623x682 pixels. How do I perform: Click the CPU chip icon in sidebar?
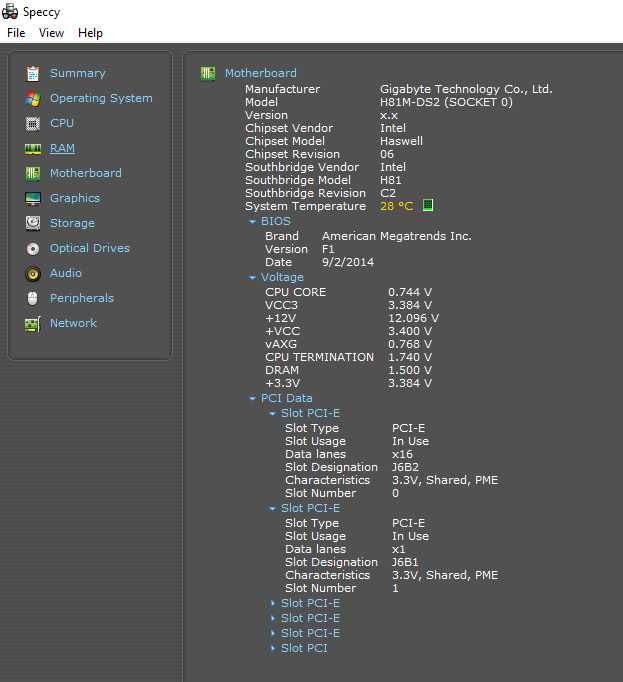pos(33,124)
